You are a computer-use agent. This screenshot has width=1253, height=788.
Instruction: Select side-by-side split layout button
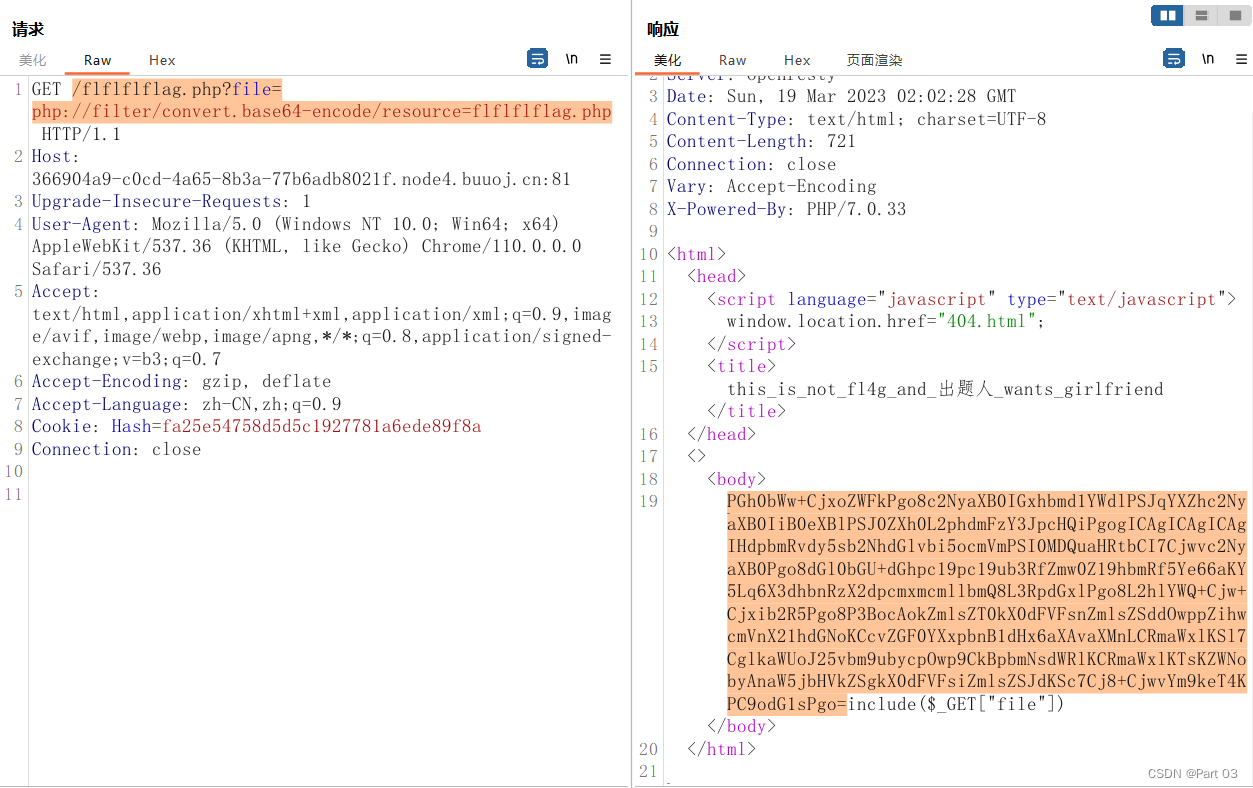click(1167, 15)
